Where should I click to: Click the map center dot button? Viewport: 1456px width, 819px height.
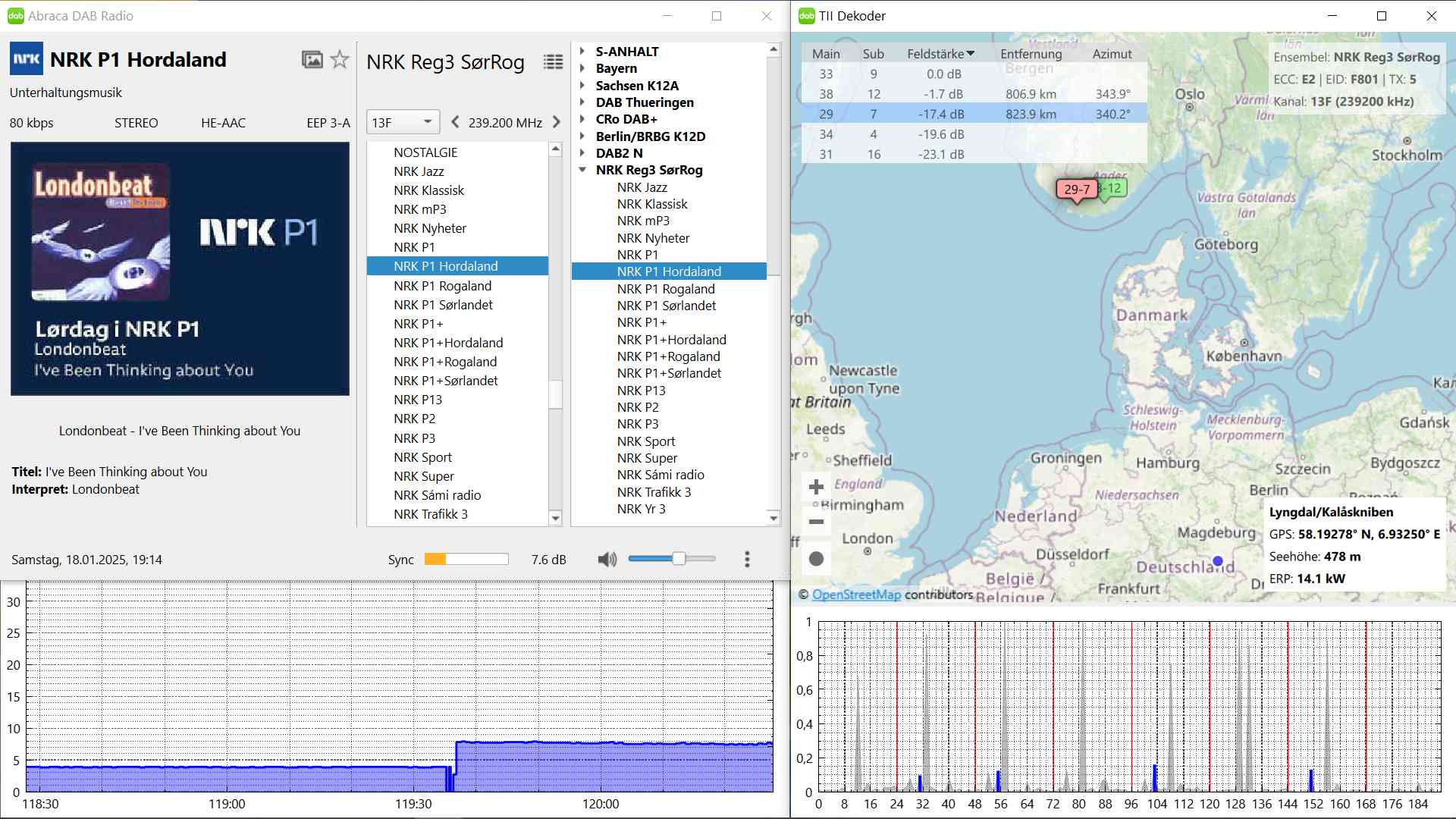tap(817, 559)
